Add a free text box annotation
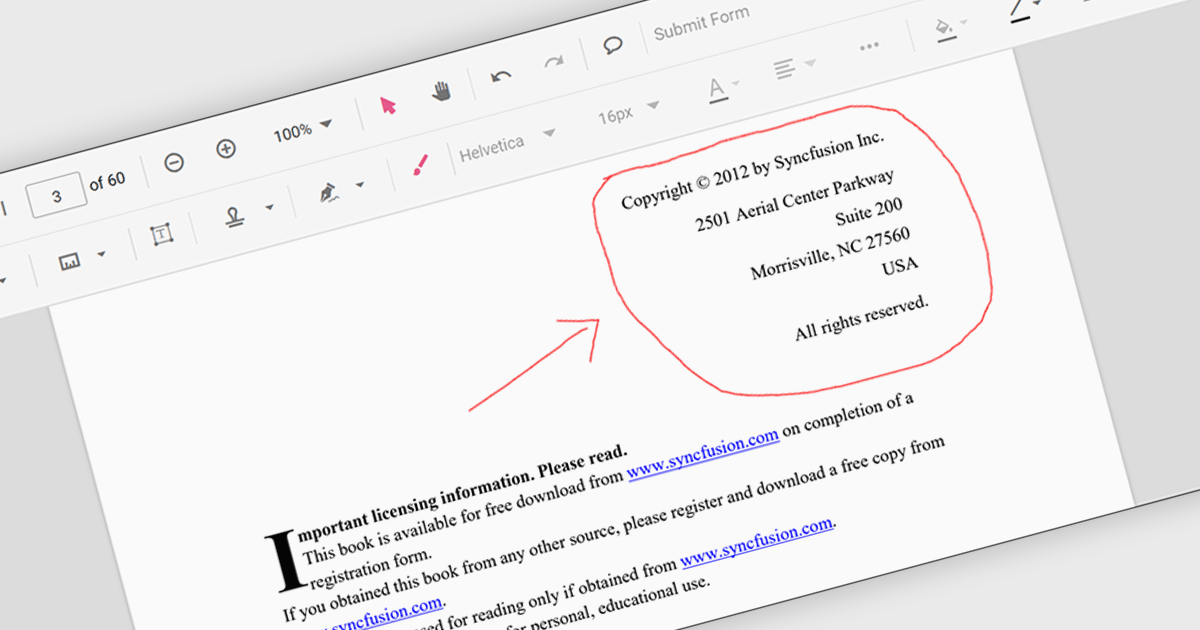1200x630 pixels. point(160,235)
